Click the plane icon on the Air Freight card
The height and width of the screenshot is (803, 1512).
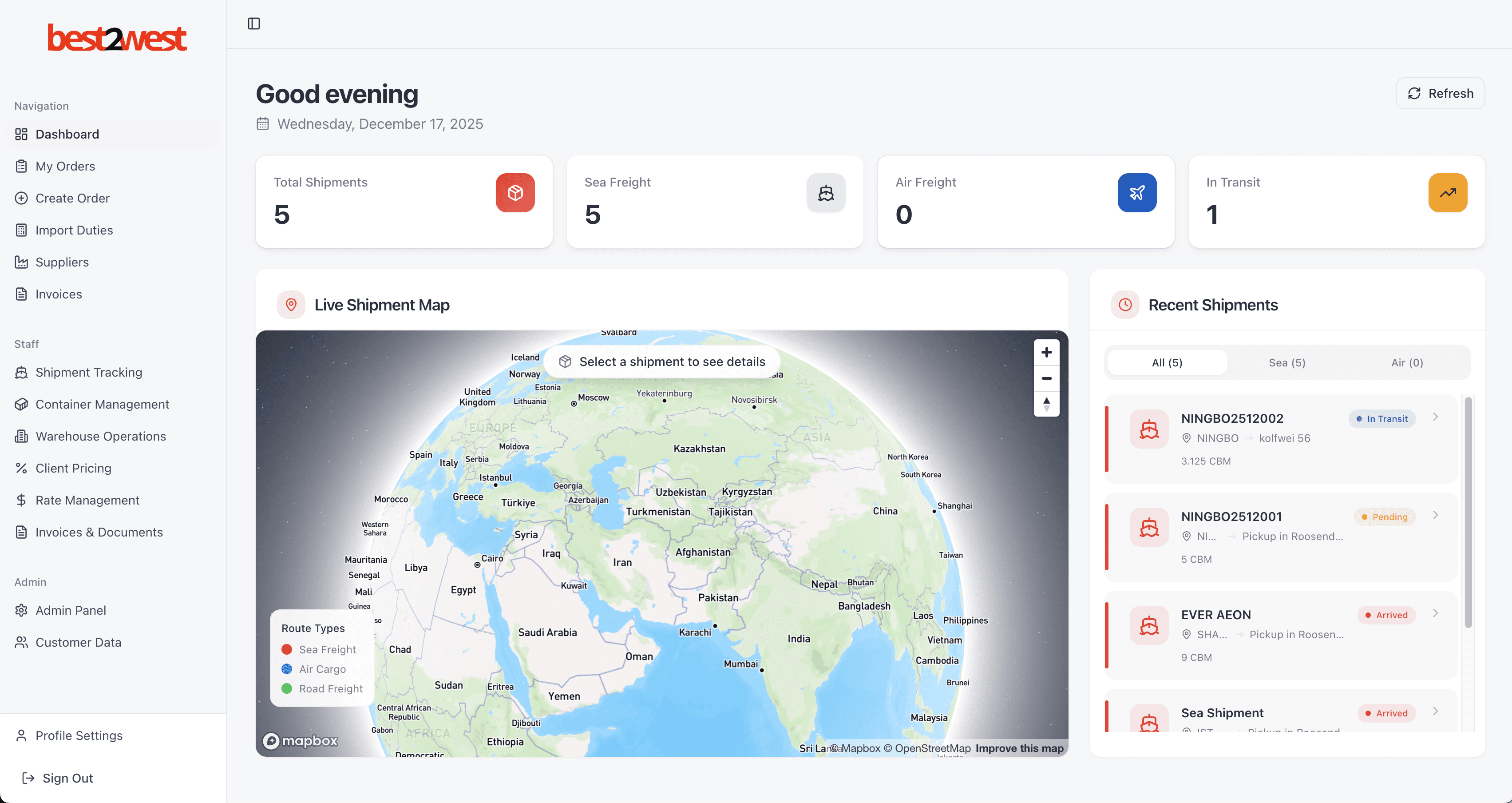tap(1137, 192)
